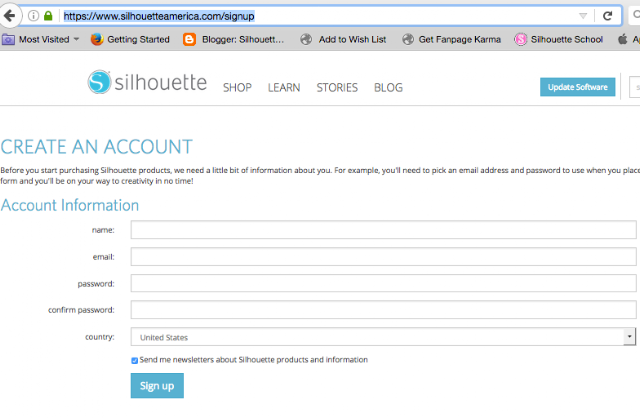Click the Apple icon bookmark
This screenshot has height=418, width=640.
tap(622, 40)
